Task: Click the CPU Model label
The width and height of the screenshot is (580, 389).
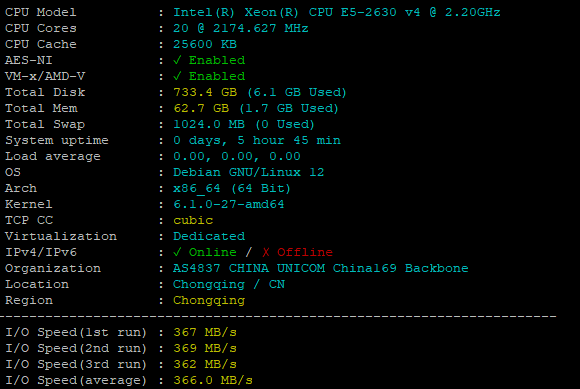Action: [41, 12]
